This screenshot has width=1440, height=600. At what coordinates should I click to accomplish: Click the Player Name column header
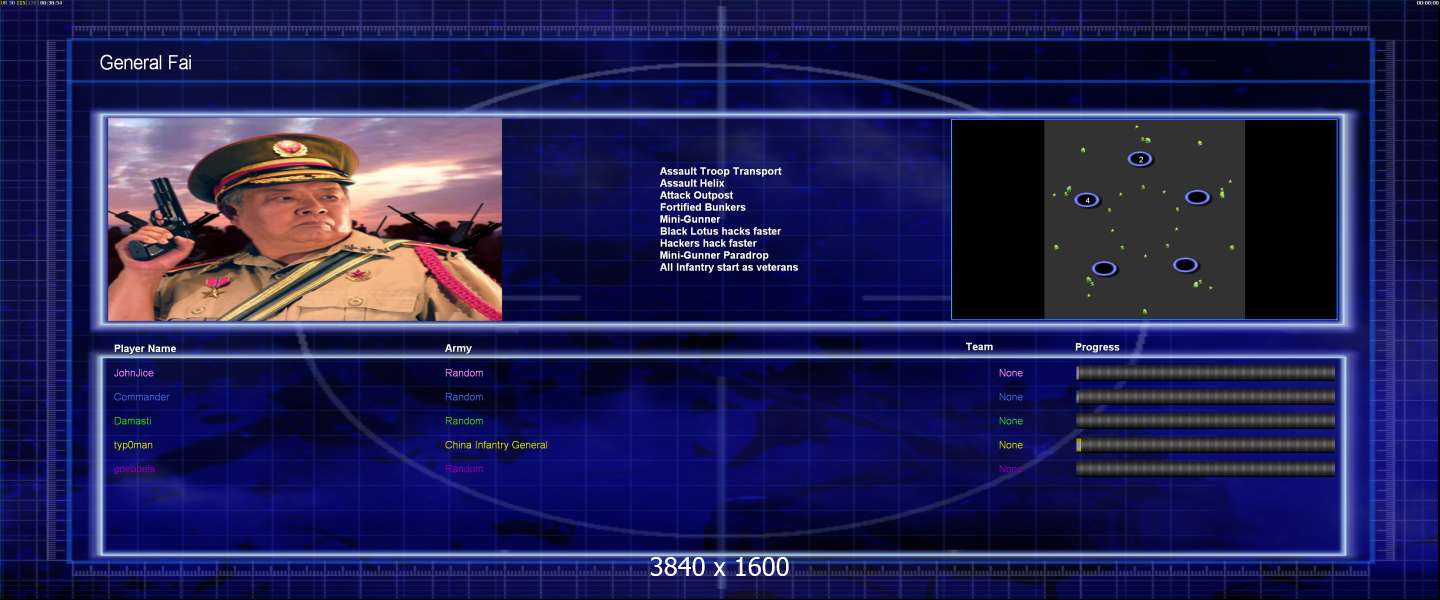[145, 349]
